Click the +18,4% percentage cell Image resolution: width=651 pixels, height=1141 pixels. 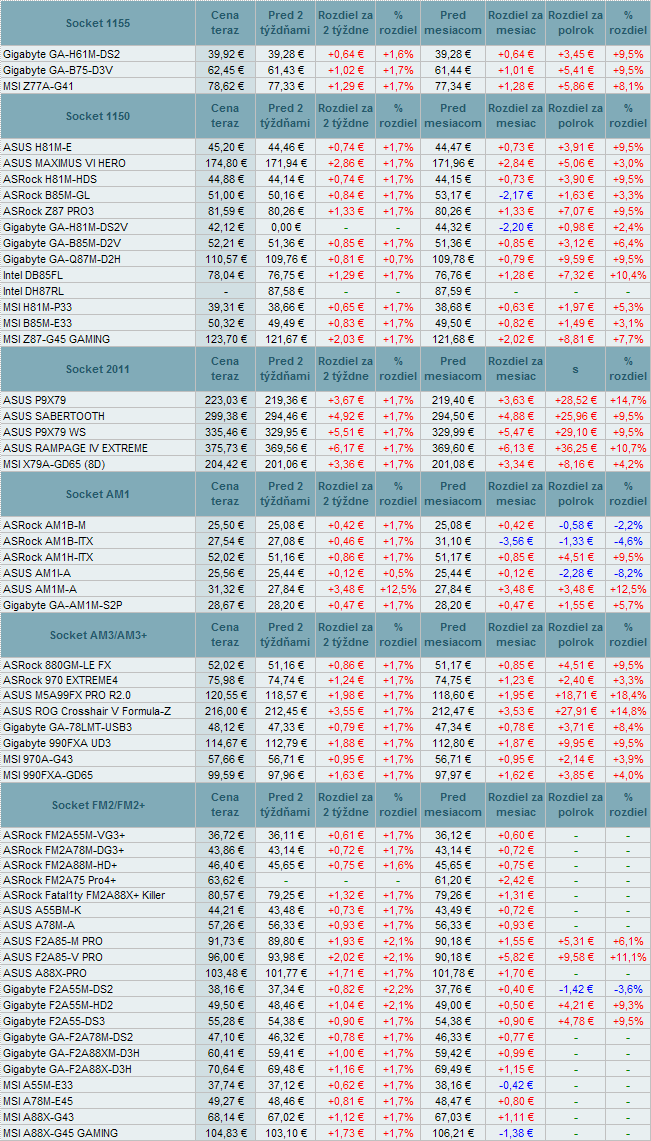click(628, 696)
